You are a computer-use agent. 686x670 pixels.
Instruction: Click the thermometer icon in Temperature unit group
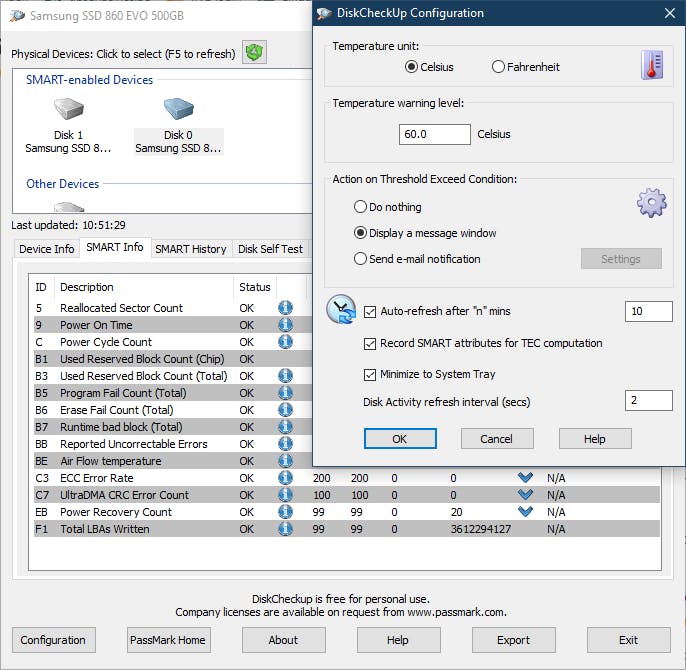tap(652, 65)
